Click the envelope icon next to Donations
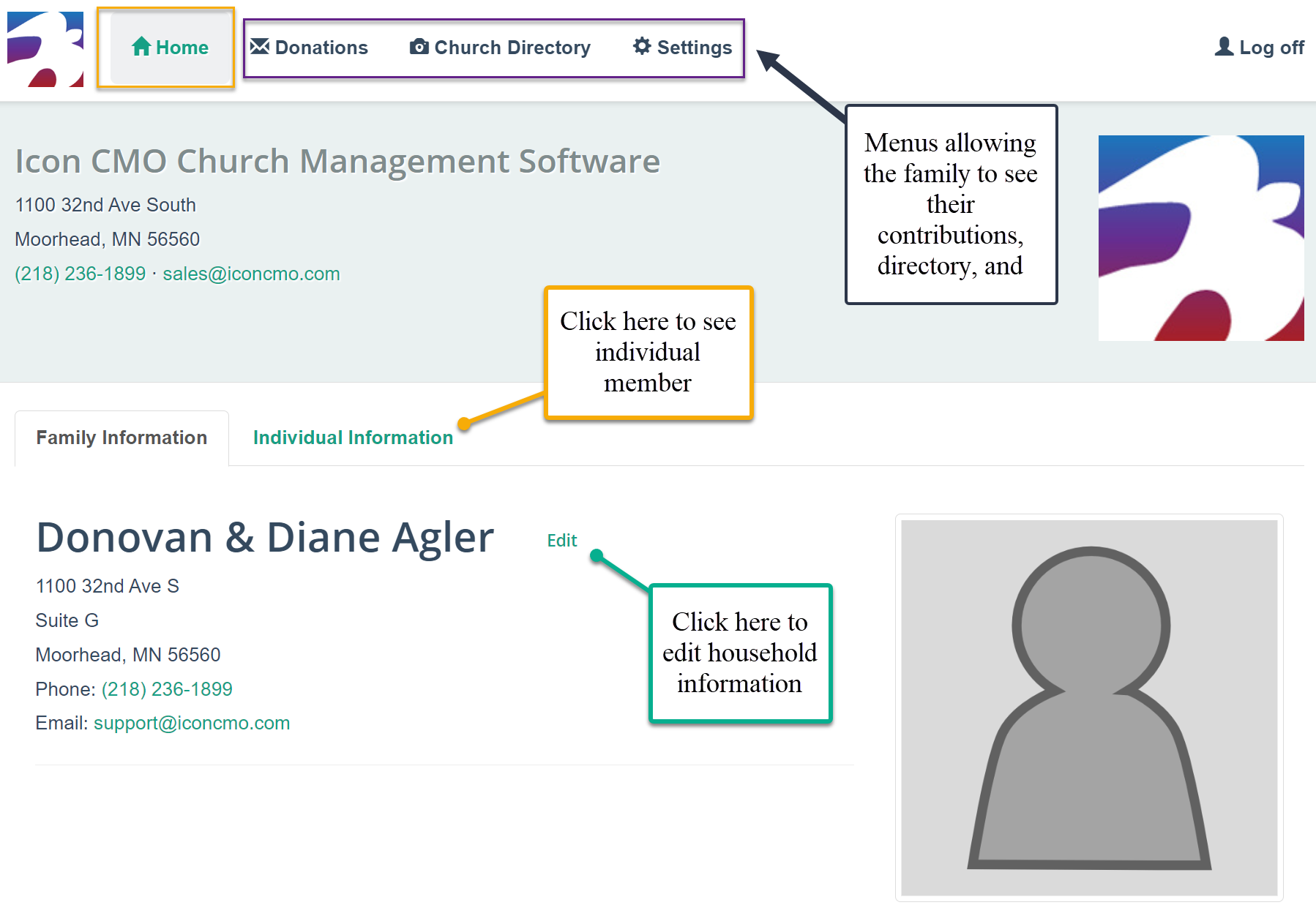1316x916 pixels. 260,47
